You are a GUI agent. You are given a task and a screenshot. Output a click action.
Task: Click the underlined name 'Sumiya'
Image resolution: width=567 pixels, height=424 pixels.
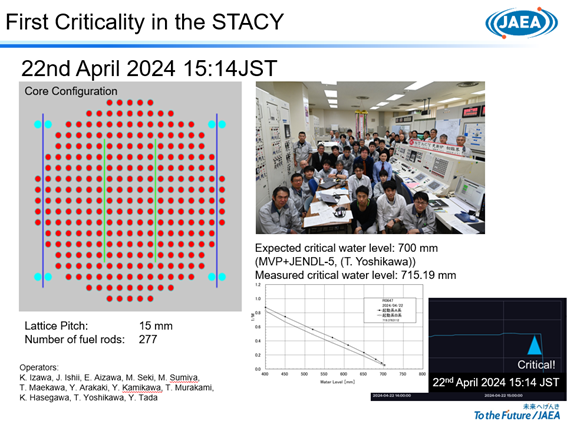[x=184, y=377]
